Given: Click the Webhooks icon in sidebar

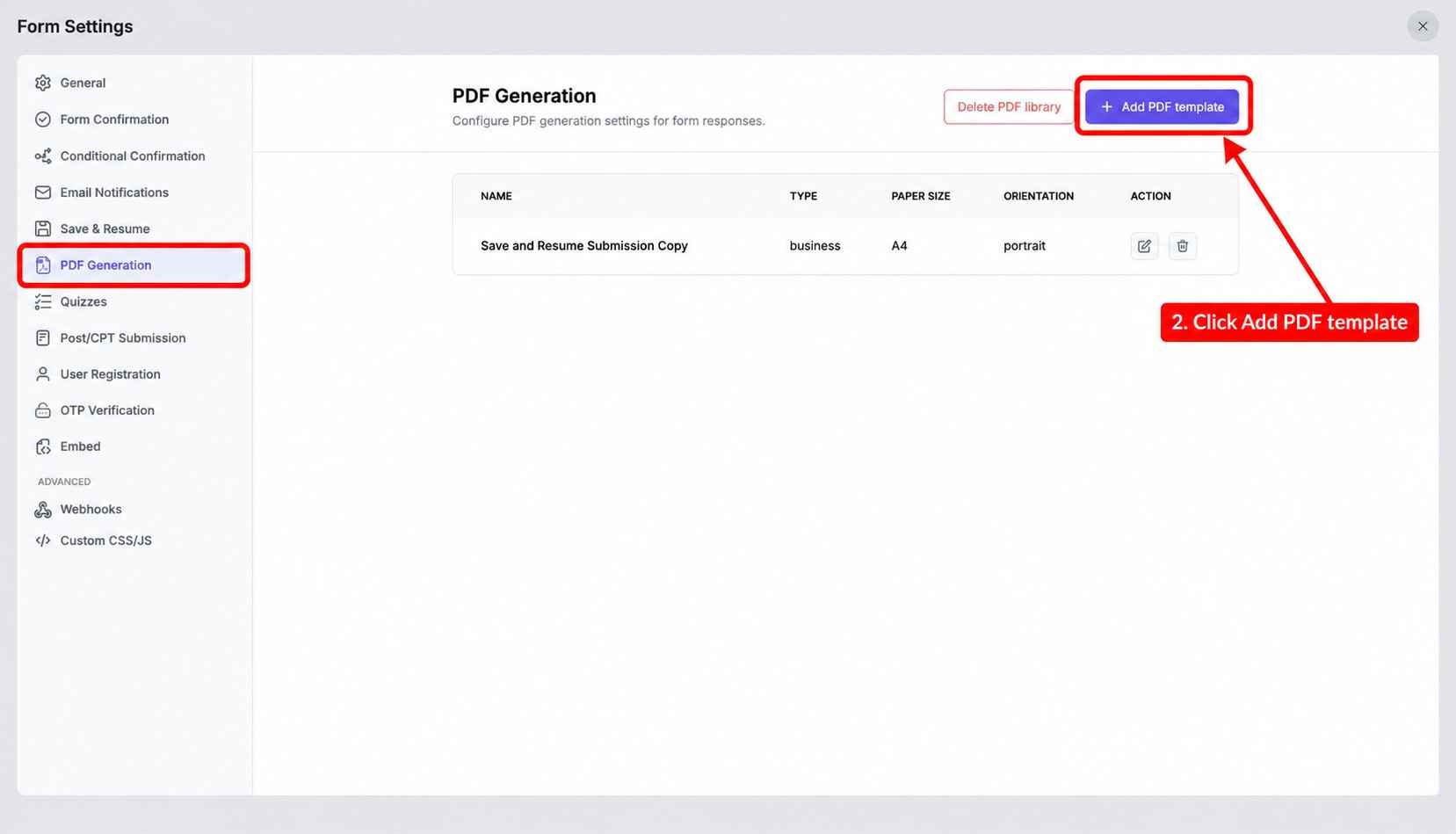Looking at the screenshot, I should [43, 510].
